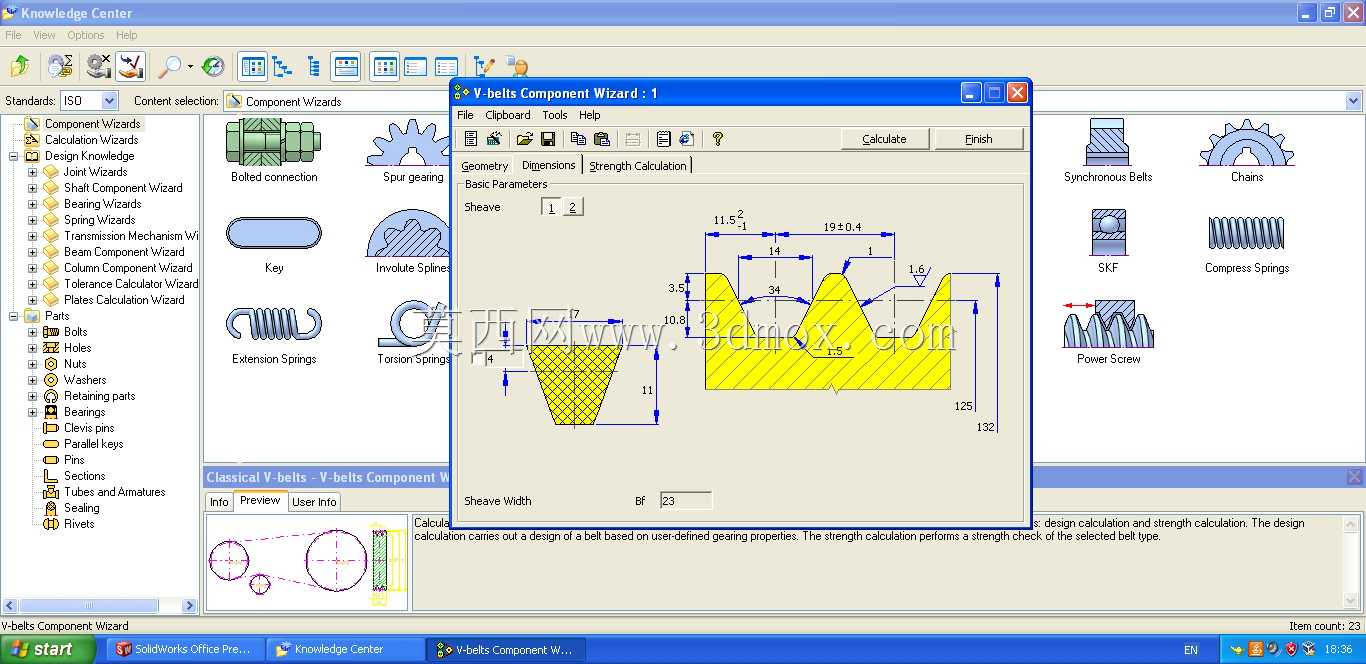
Task: Click the wizard's calculator toolbar icon
Action: (493, 139)
